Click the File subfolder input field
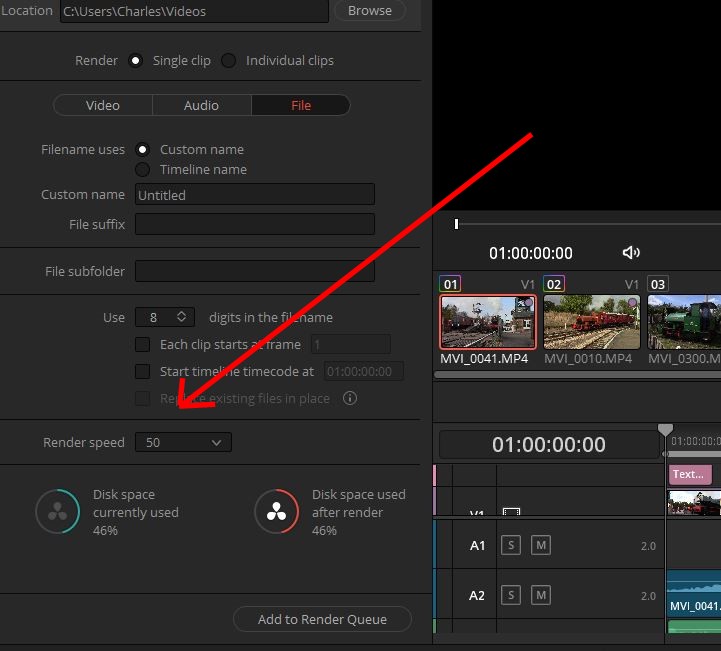This screenshot has height=651, width=721. (x=255, y=271)
